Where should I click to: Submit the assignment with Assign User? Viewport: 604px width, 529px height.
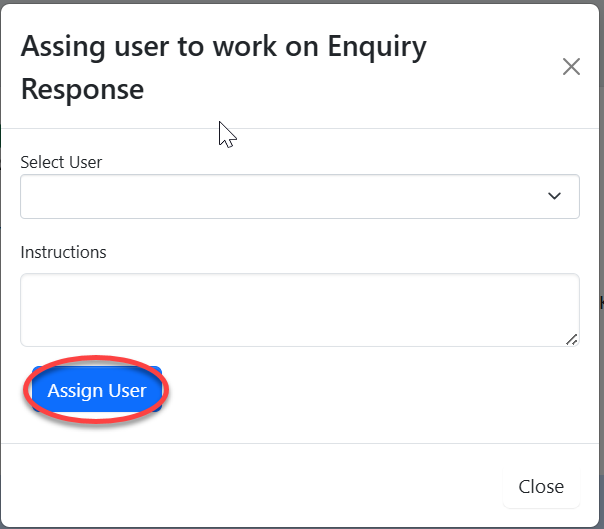97,390
